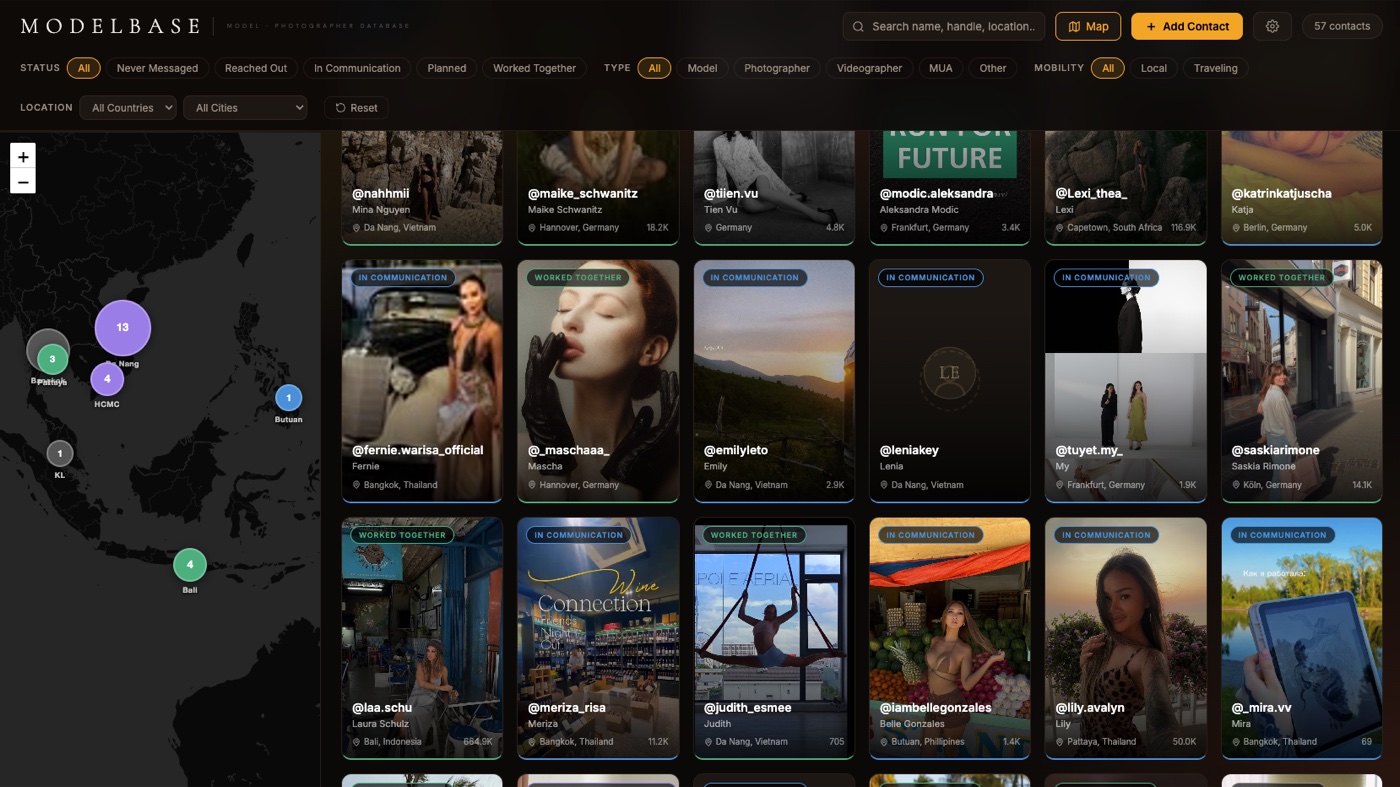
Task: Filter mobility by Traveling
Action: coord(1216,68)
